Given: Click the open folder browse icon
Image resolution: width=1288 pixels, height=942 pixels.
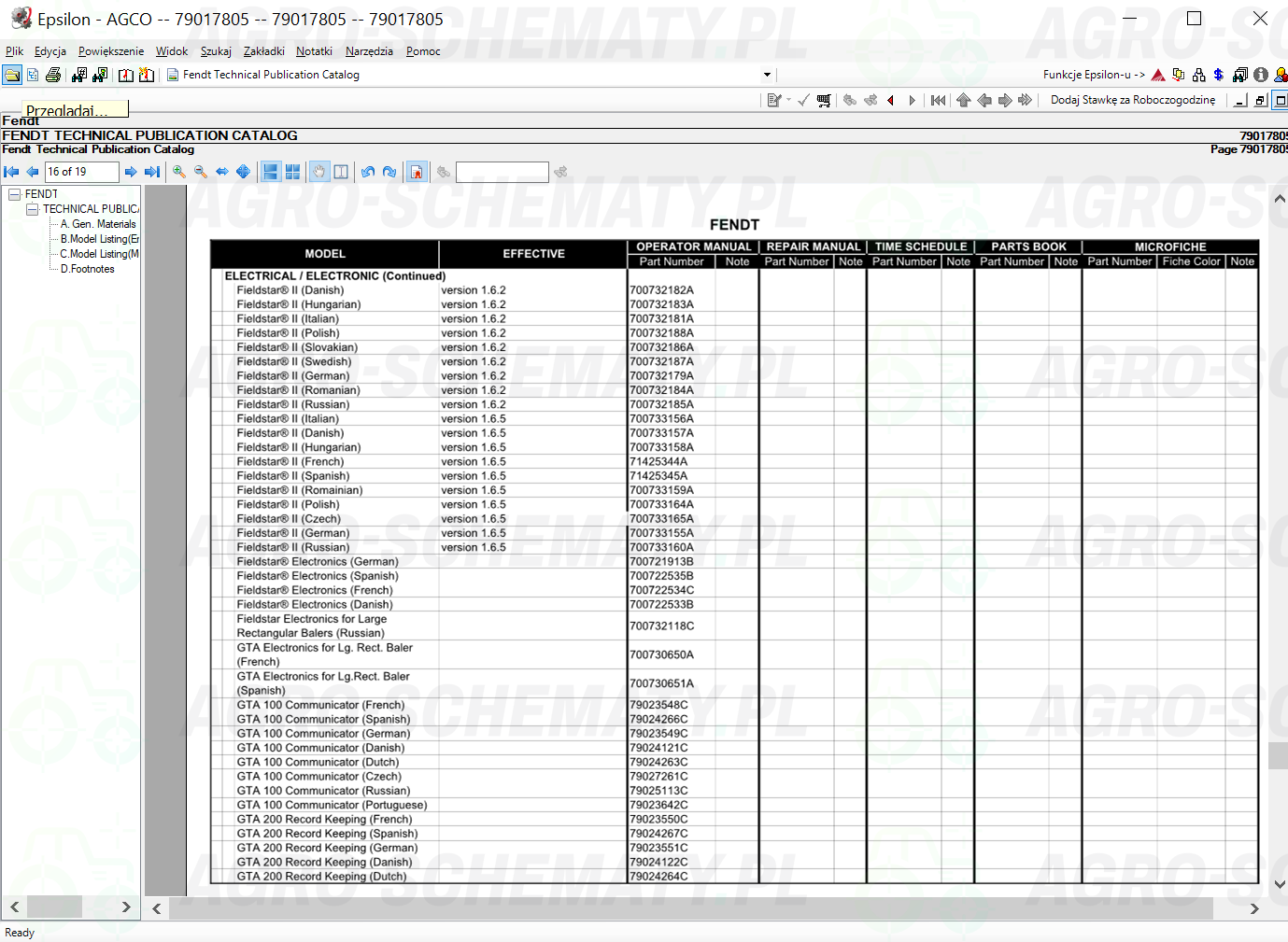Looking at the screenshot, I should (x=12, y=75).
